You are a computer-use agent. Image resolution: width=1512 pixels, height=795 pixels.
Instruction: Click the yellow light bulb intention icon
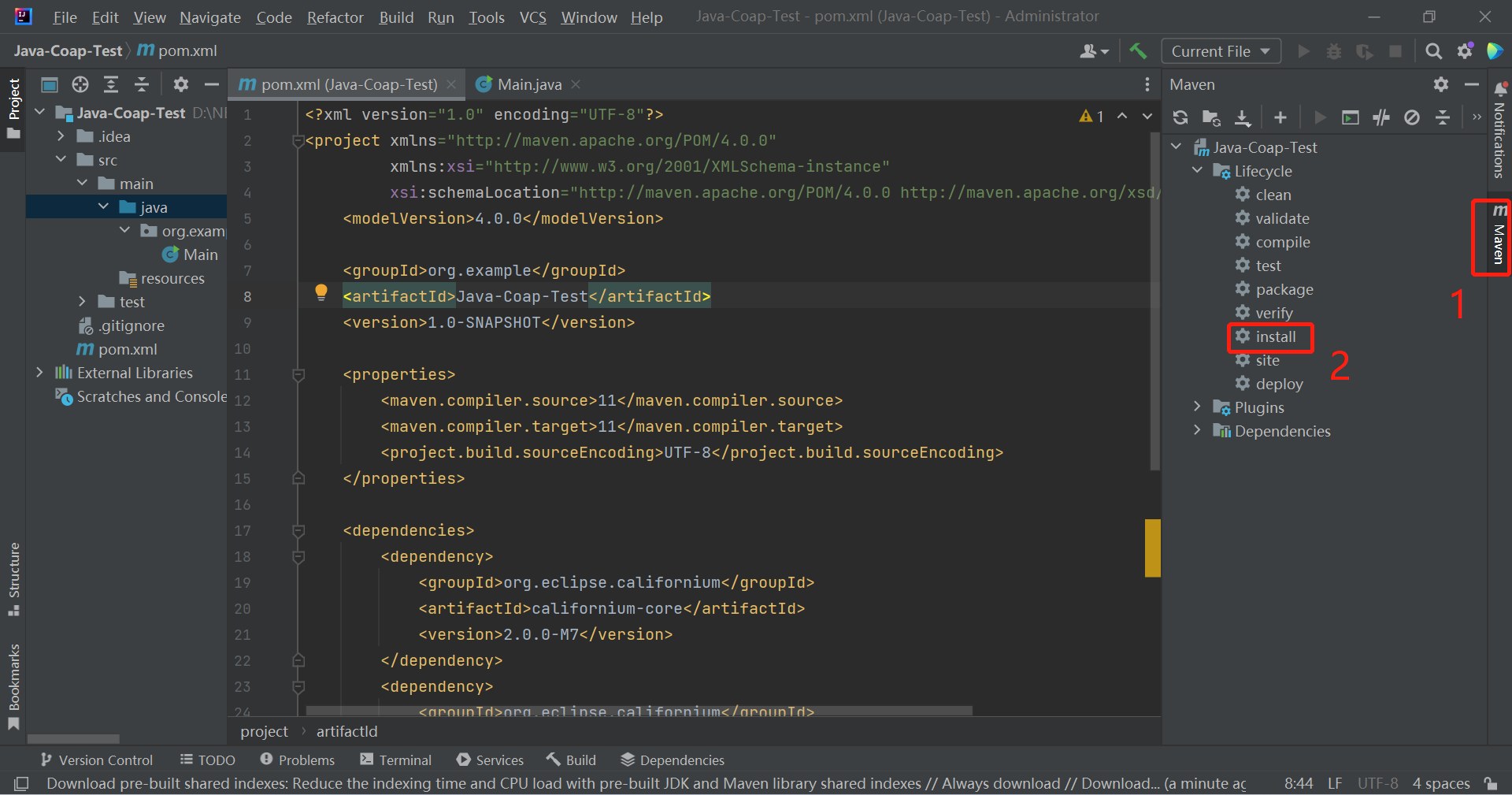(x=321, y=292)
